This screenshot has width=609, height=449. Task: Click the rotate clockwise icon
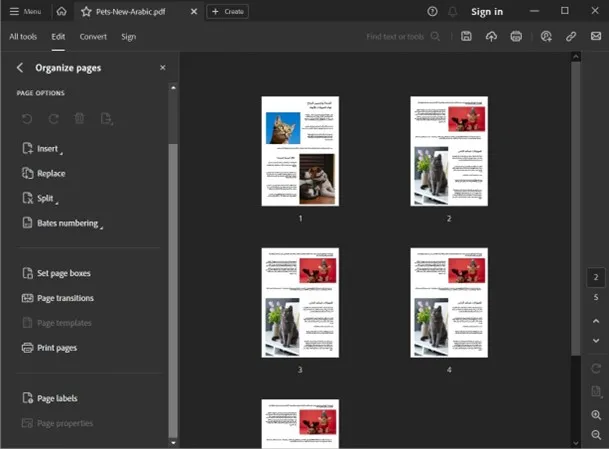(x=53, y=119)
